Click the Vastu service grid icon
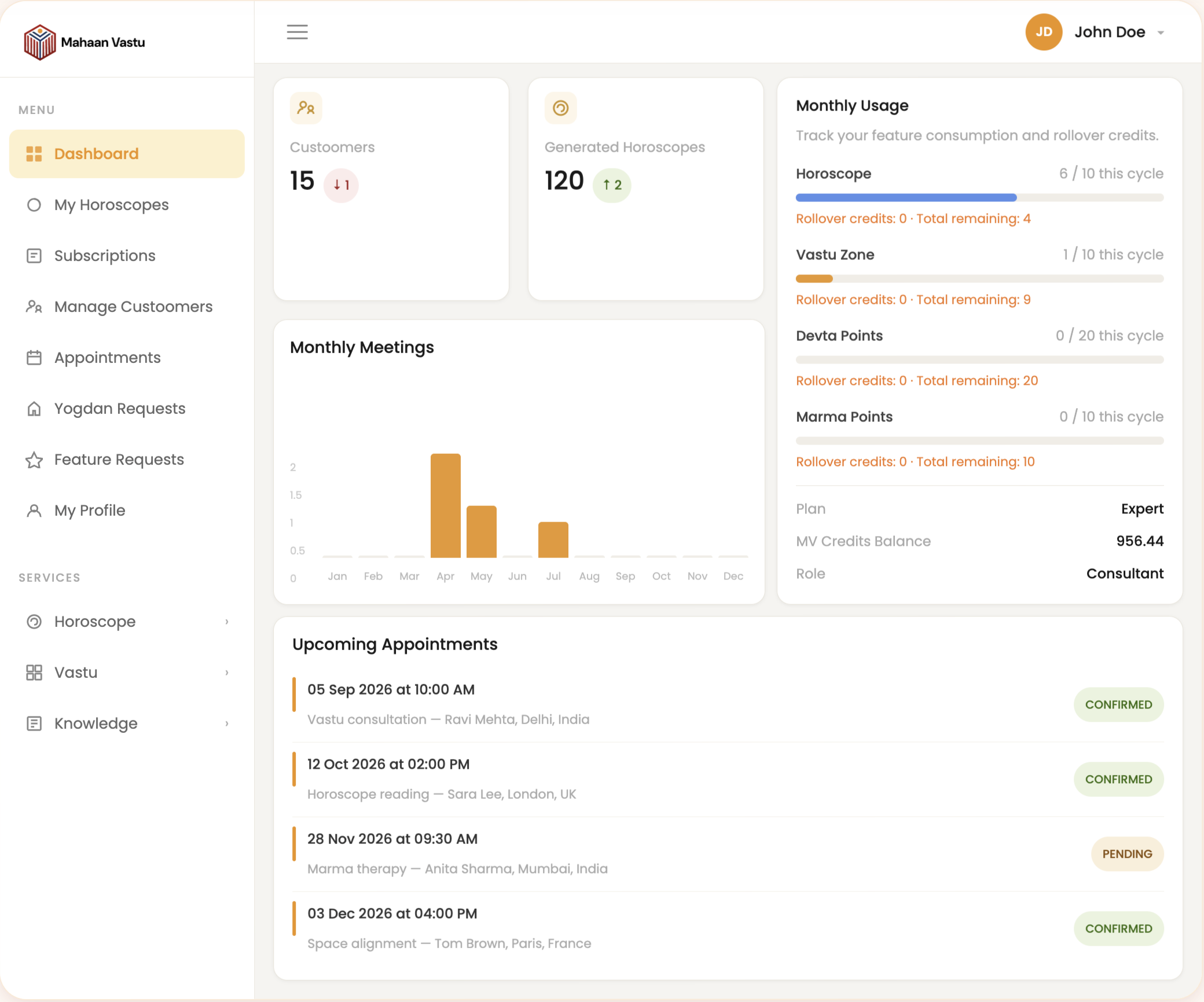Viewport: 1204px width, 1002px height. [34, 673]
